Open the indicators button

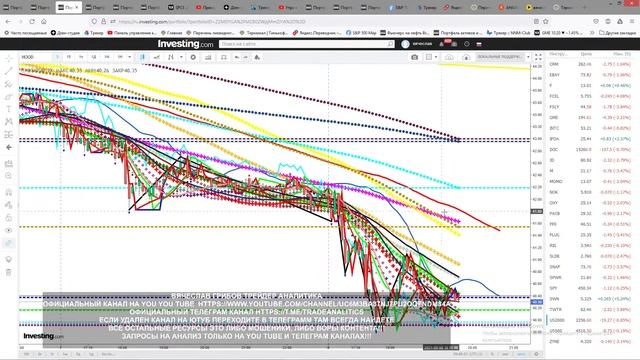pos(171,57)
